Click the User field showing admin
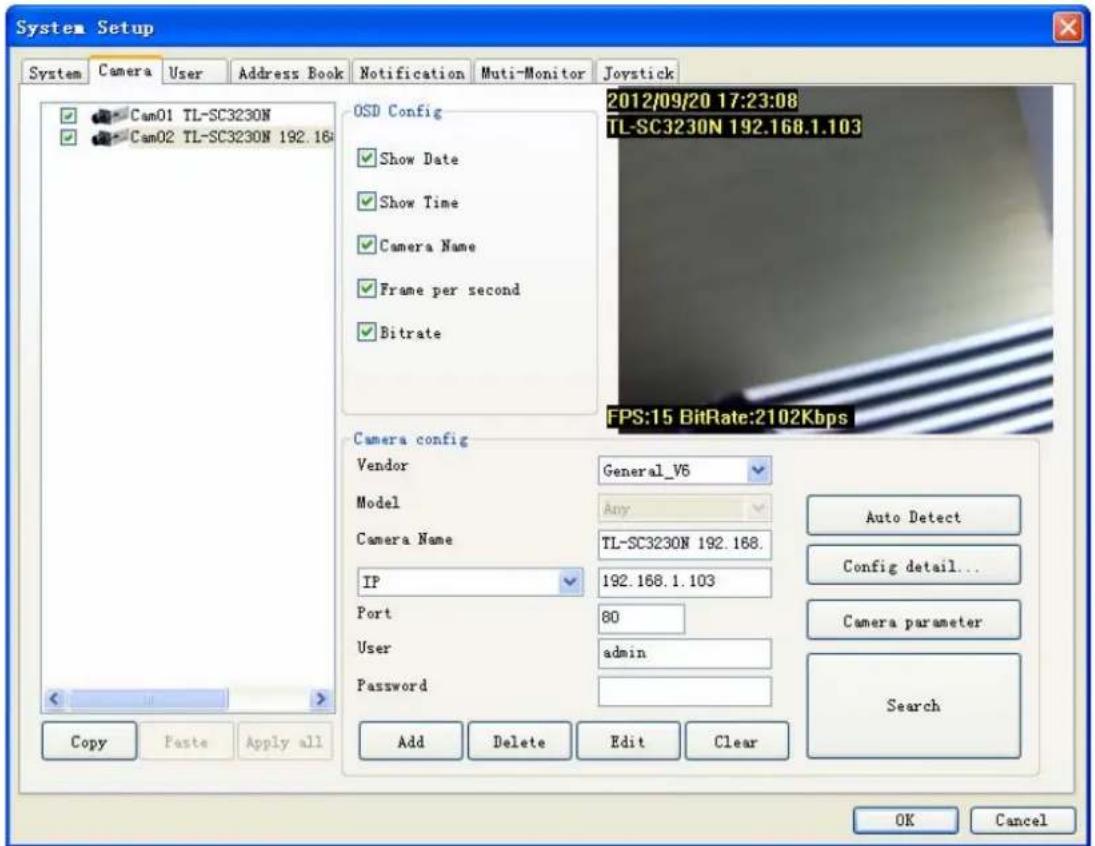The height and width of the screenshot is (846, 1095). pyautogui.click(x=684, y=653)
